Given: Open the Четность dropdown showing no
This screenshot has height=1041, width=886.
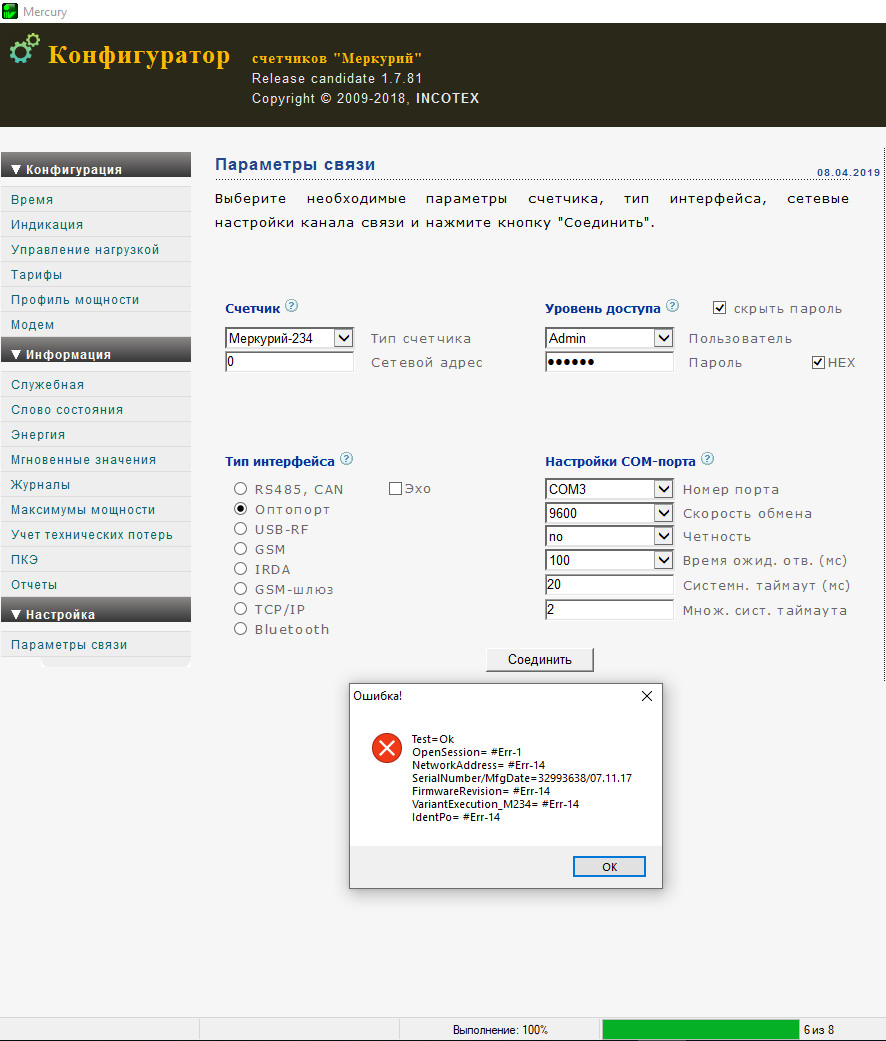Looking at the screenshot, I should click(x=609, y=536).
